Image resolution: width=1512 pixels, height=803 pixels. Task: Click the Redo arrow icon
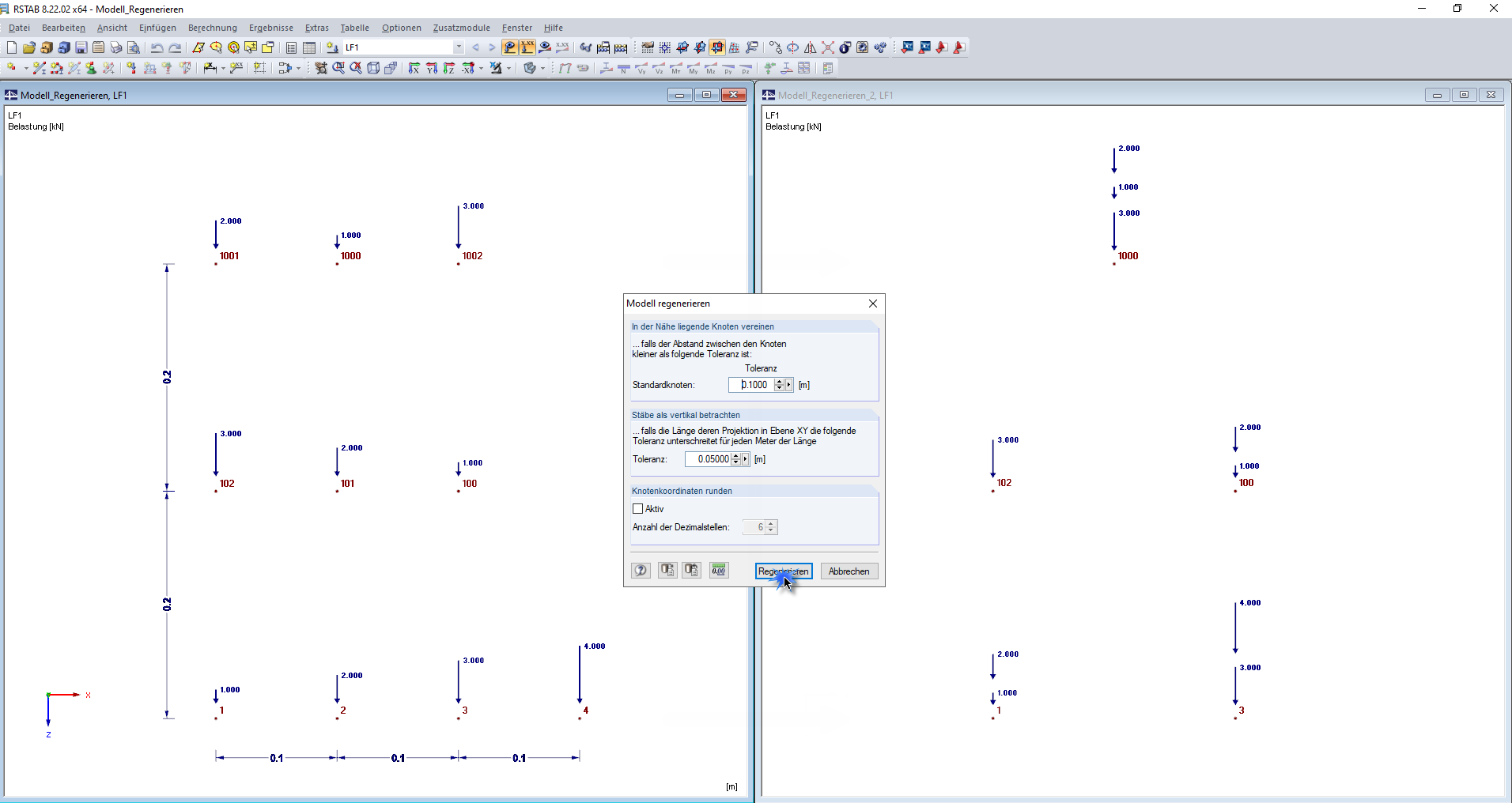[175, 47]
